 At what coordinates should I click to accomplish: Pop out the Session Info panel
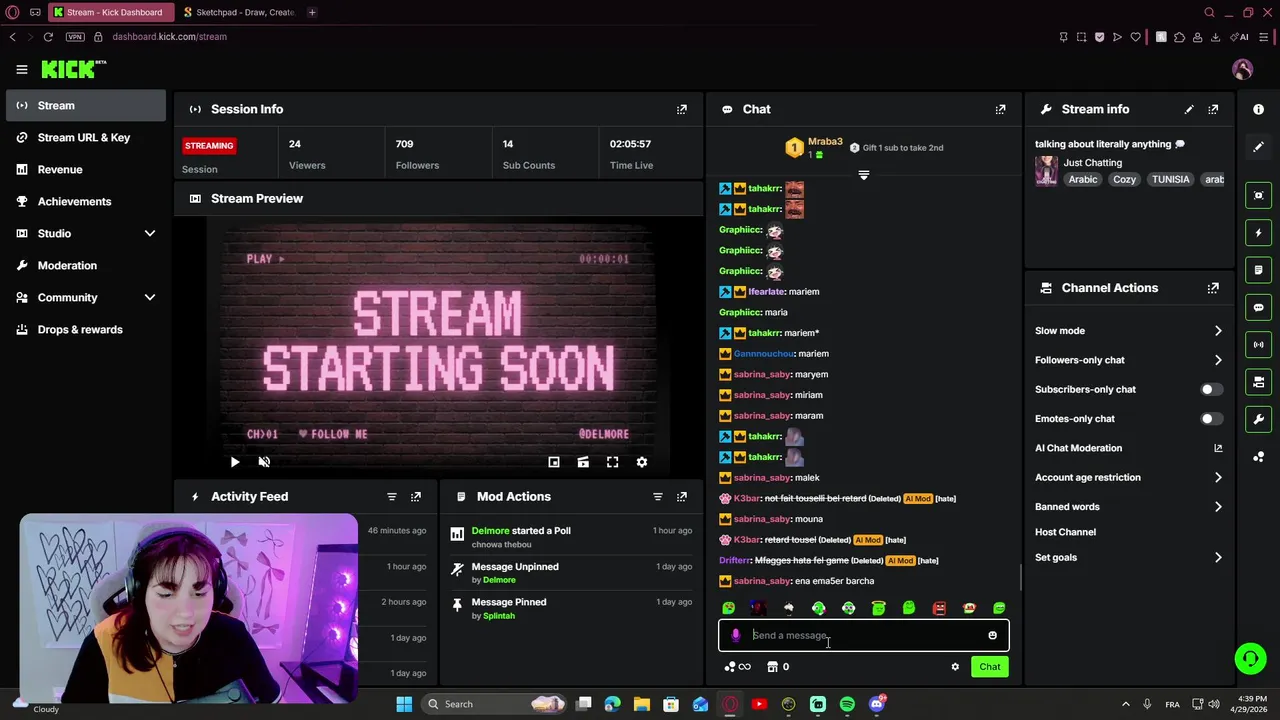(x=682, y=109)
